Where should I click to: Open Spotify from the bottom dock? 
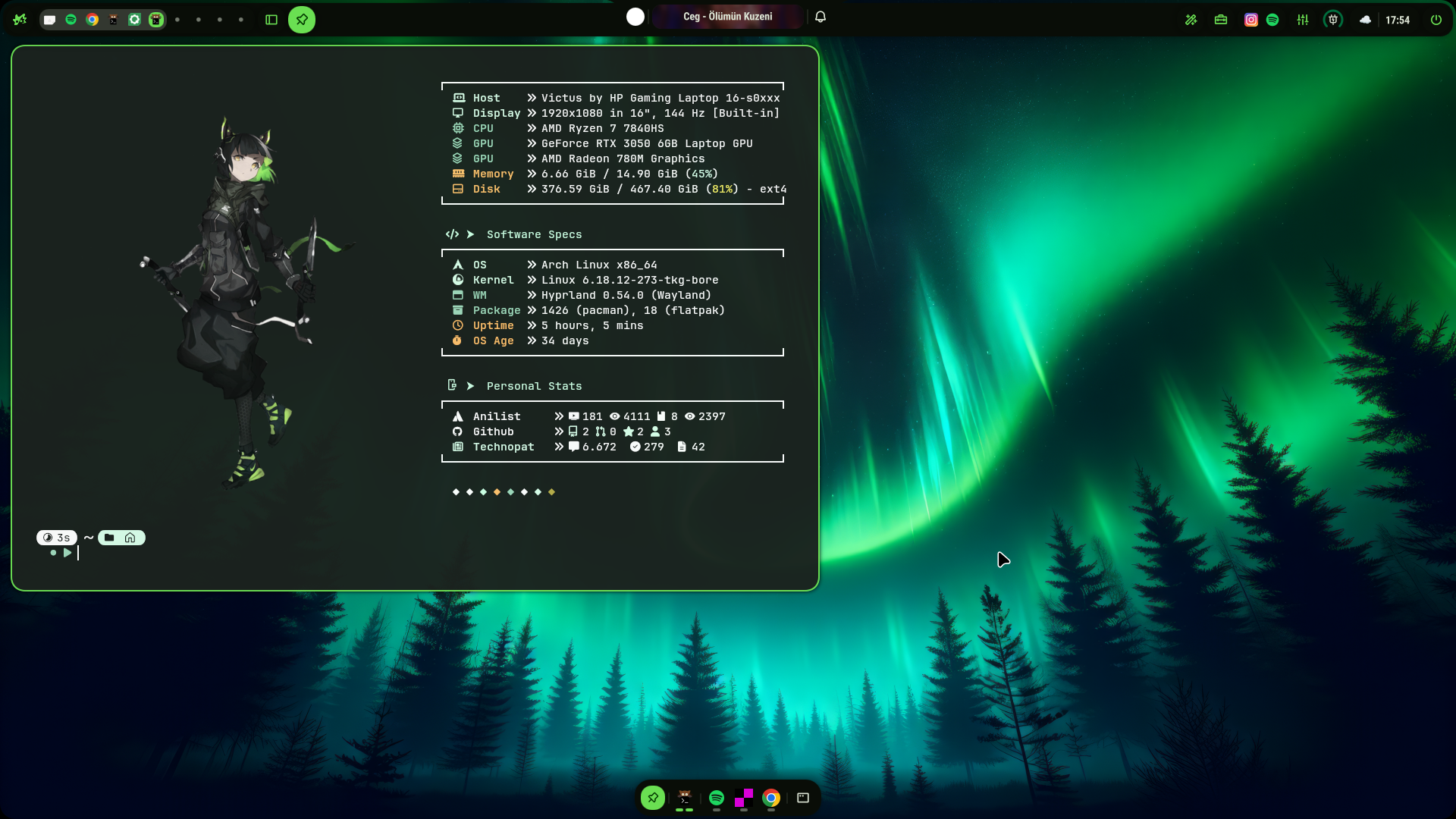pos(716,798)
